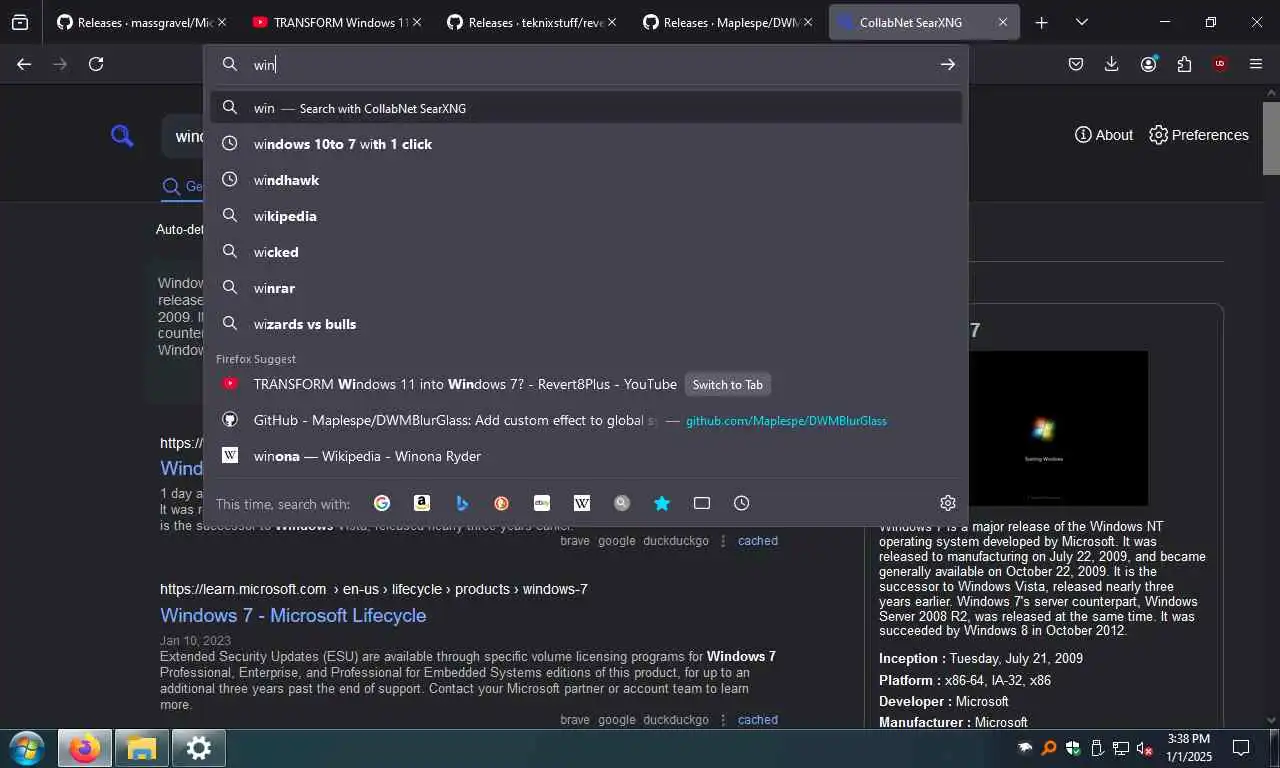Select 'win — Search with CollabNet SearXNG' suggestion
Screen dimensions: 1280x768
click(x=586, y=108)
